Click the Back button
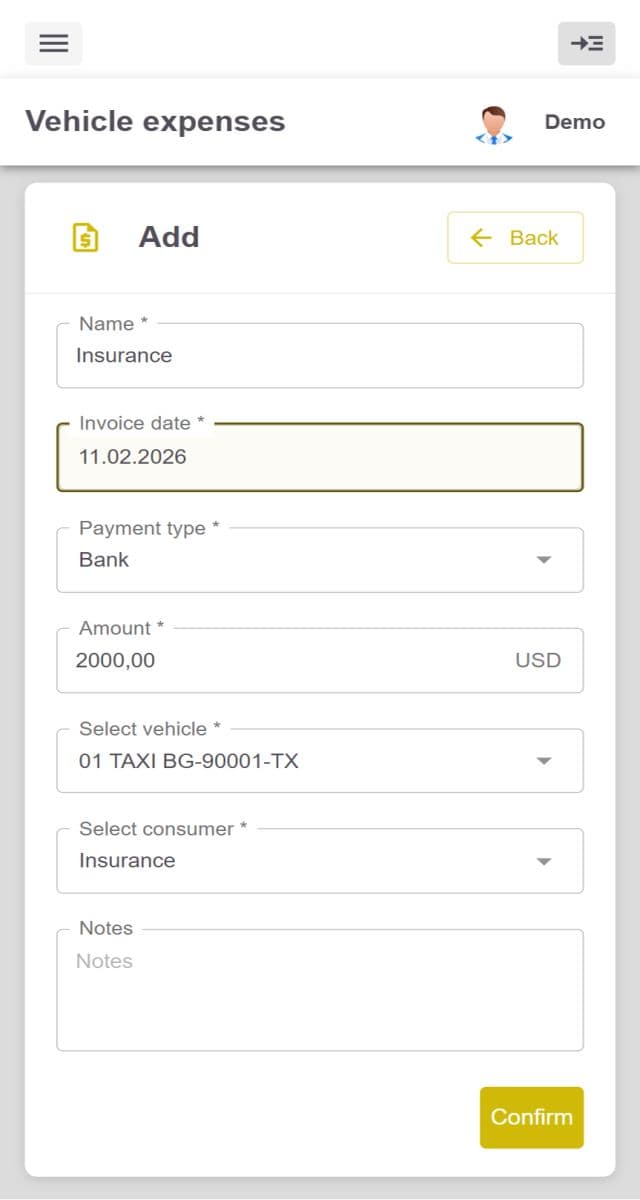This screenshot has width=640, height=1200. (x=515, y=238)
